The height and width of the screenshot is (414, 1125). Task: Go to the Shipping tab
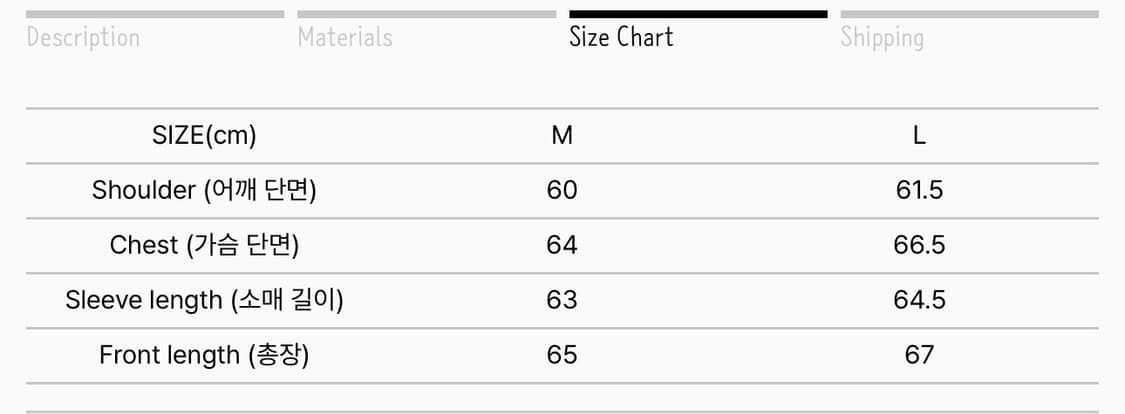[x=882, y=38]
